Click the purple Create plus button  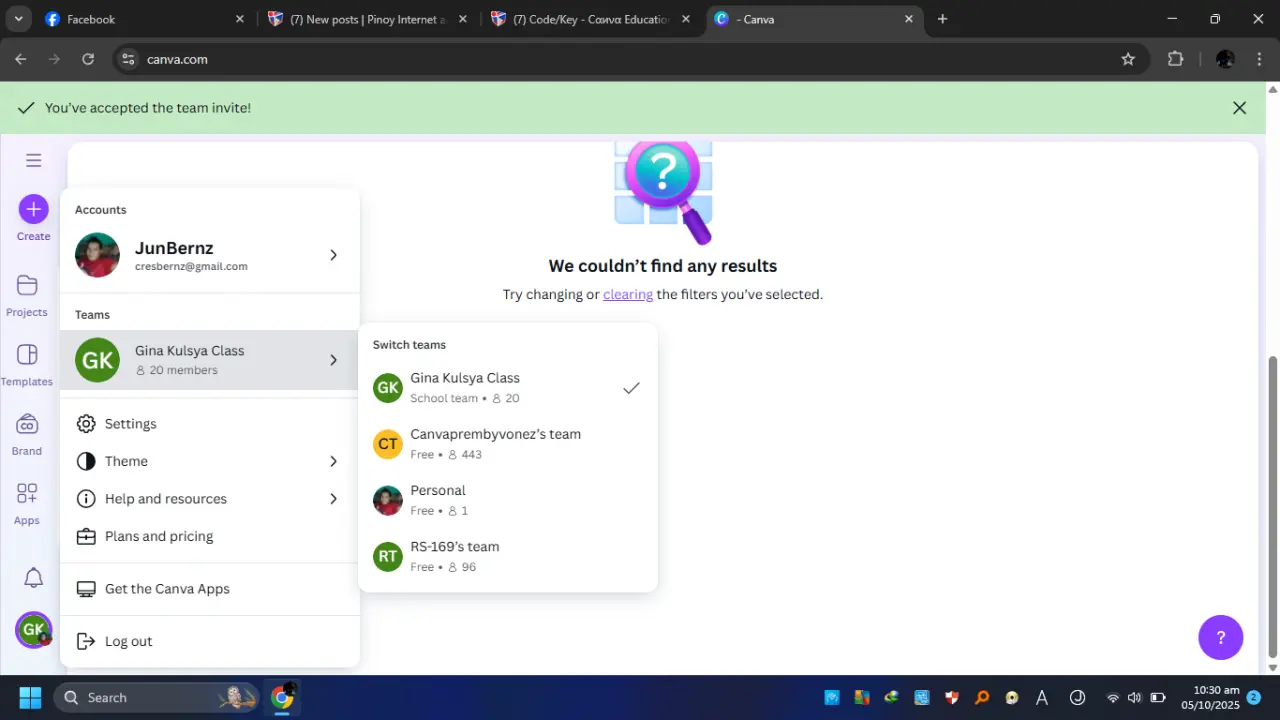(33, 209)
